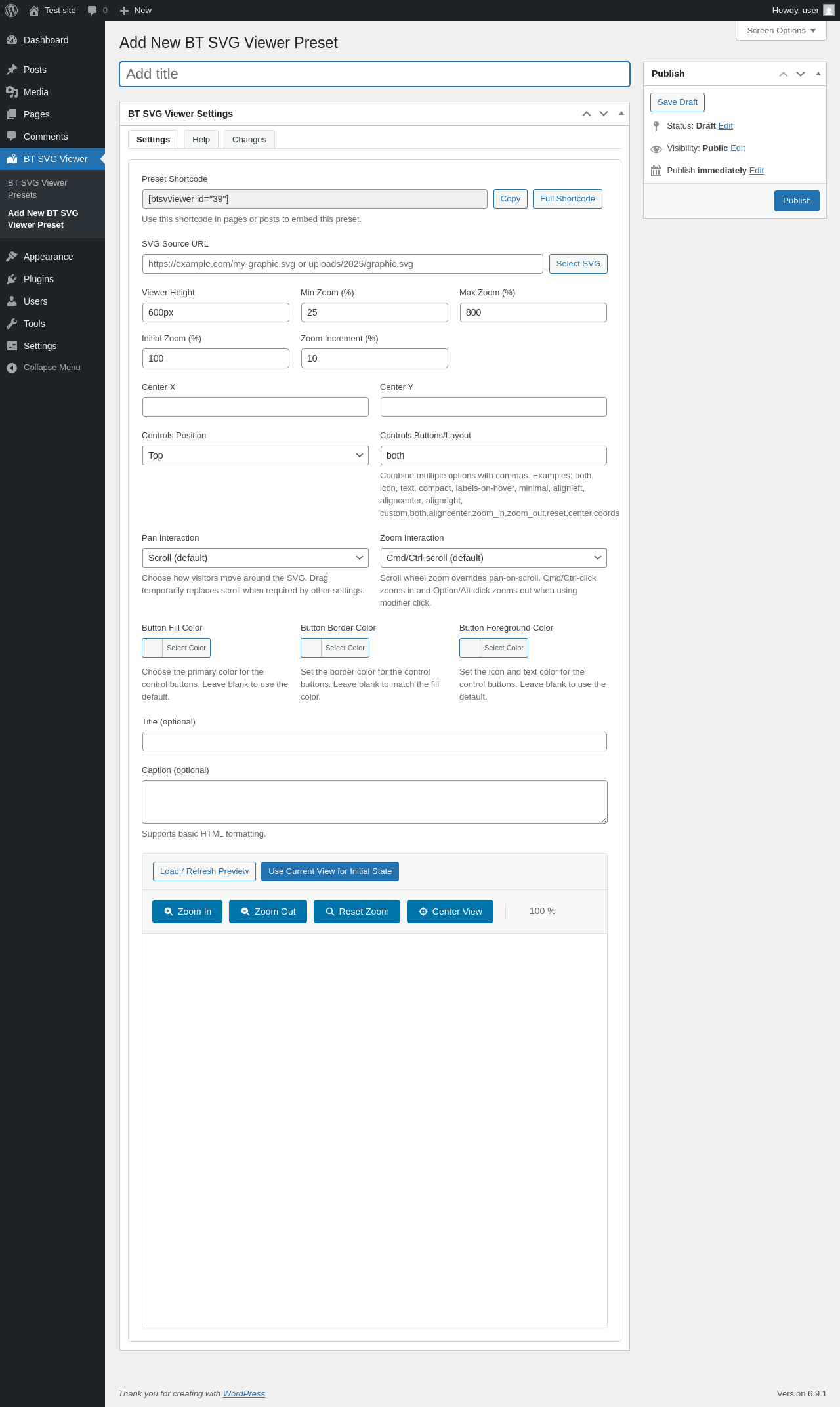Open Tools wrench icon in sidebar
Viewport: 840px width, 1407px height.
coord(12,324)
